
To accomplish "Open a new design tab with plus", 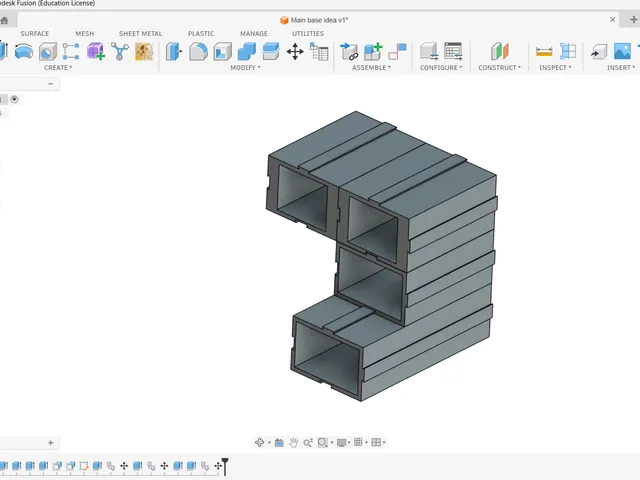I will click(633, 19).
